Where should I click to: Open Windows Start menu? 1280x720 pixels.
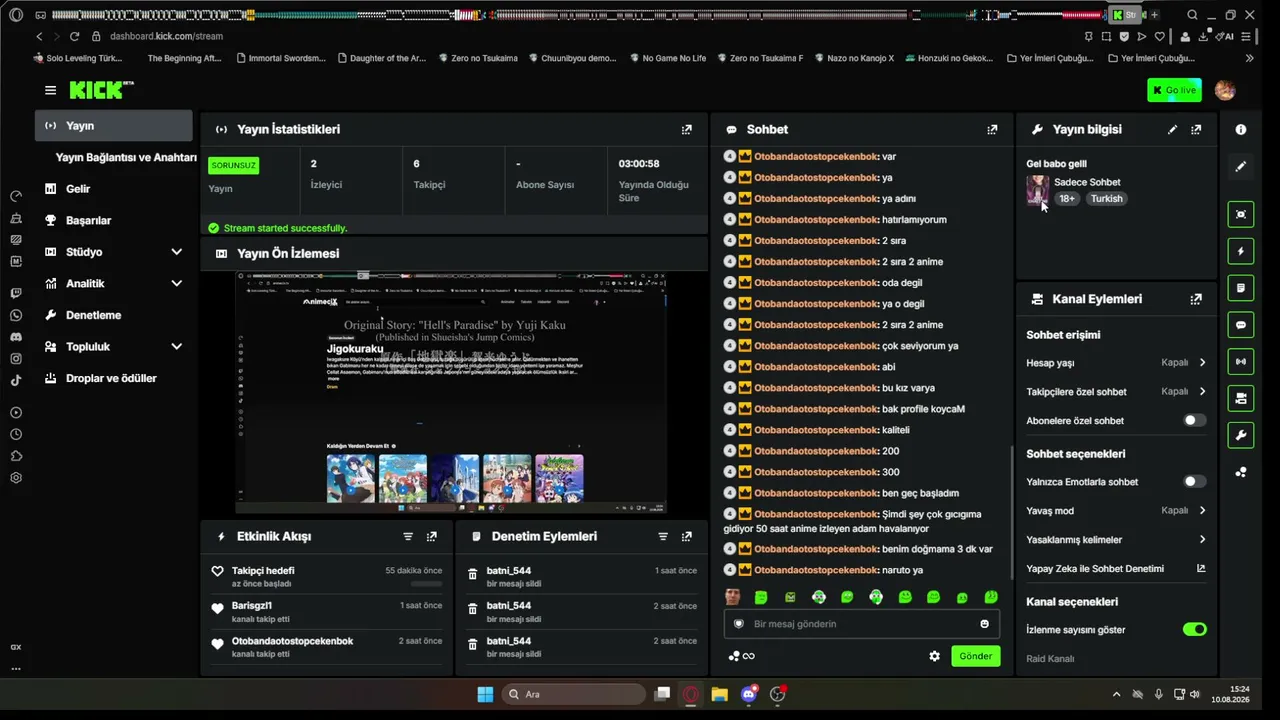point(485,695)
